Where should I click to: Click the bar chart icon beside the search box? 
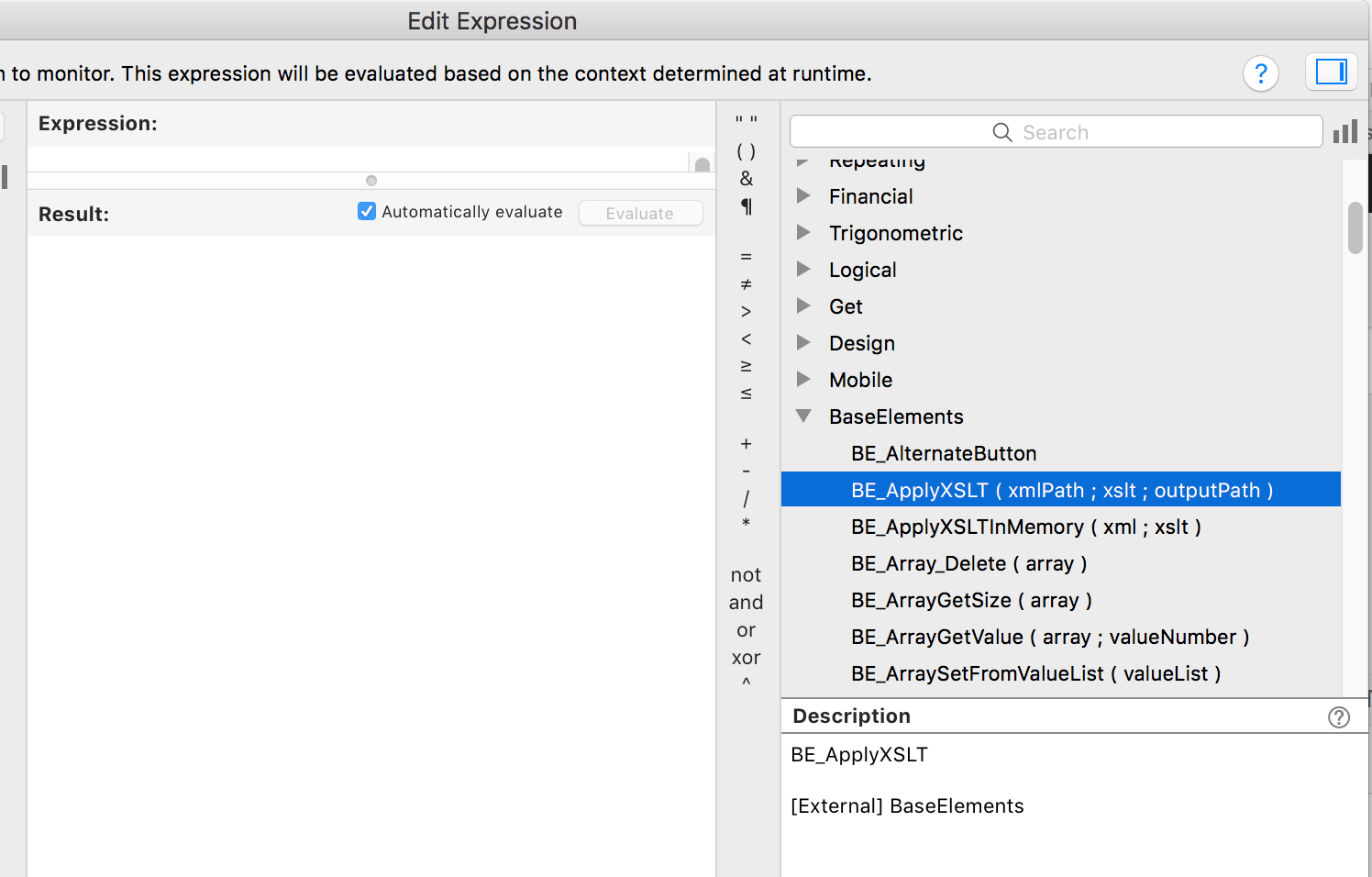pos(1344,131)
